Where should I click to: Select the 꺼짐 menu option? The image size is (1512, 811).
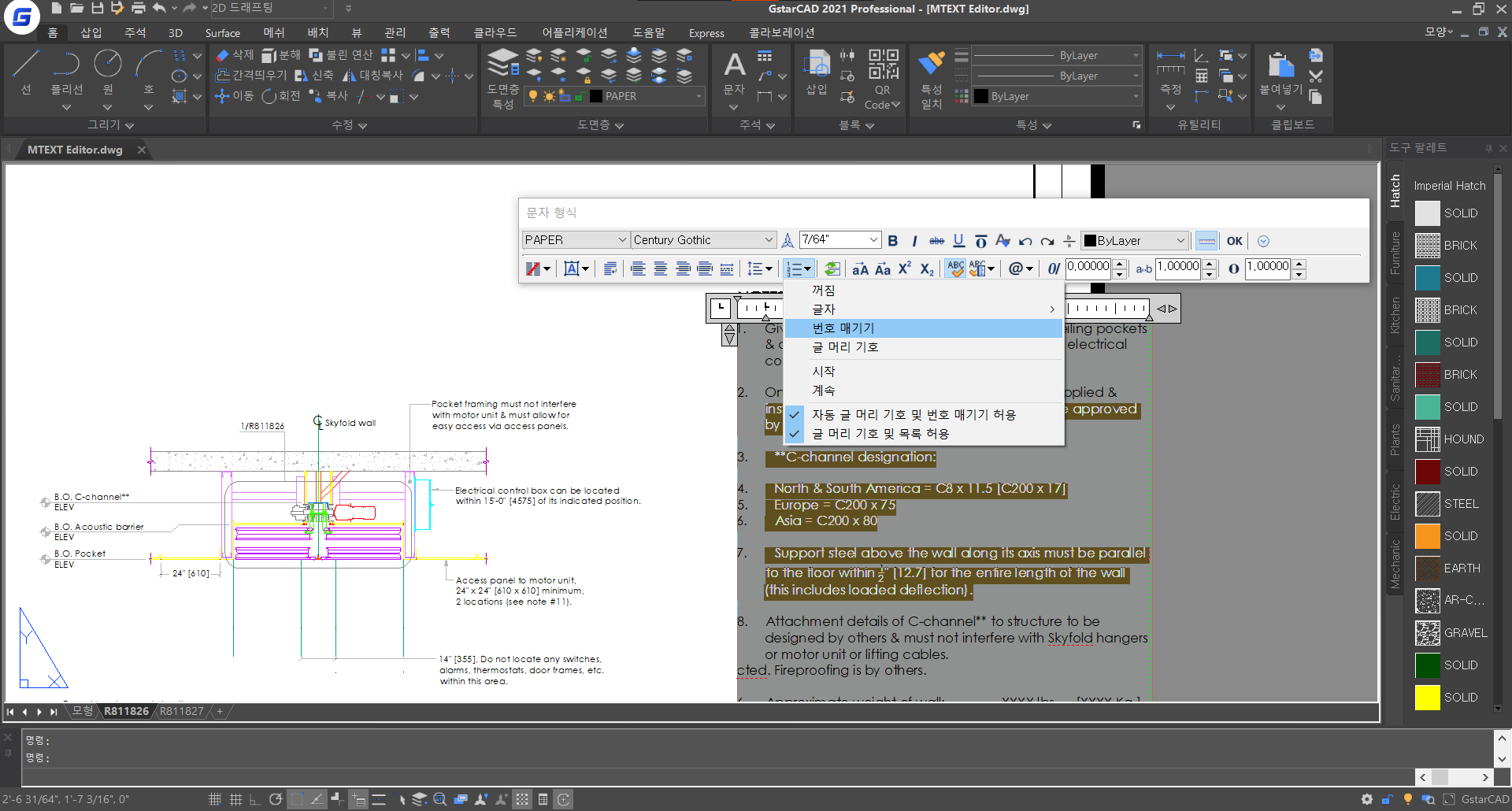tap(923, 291)
